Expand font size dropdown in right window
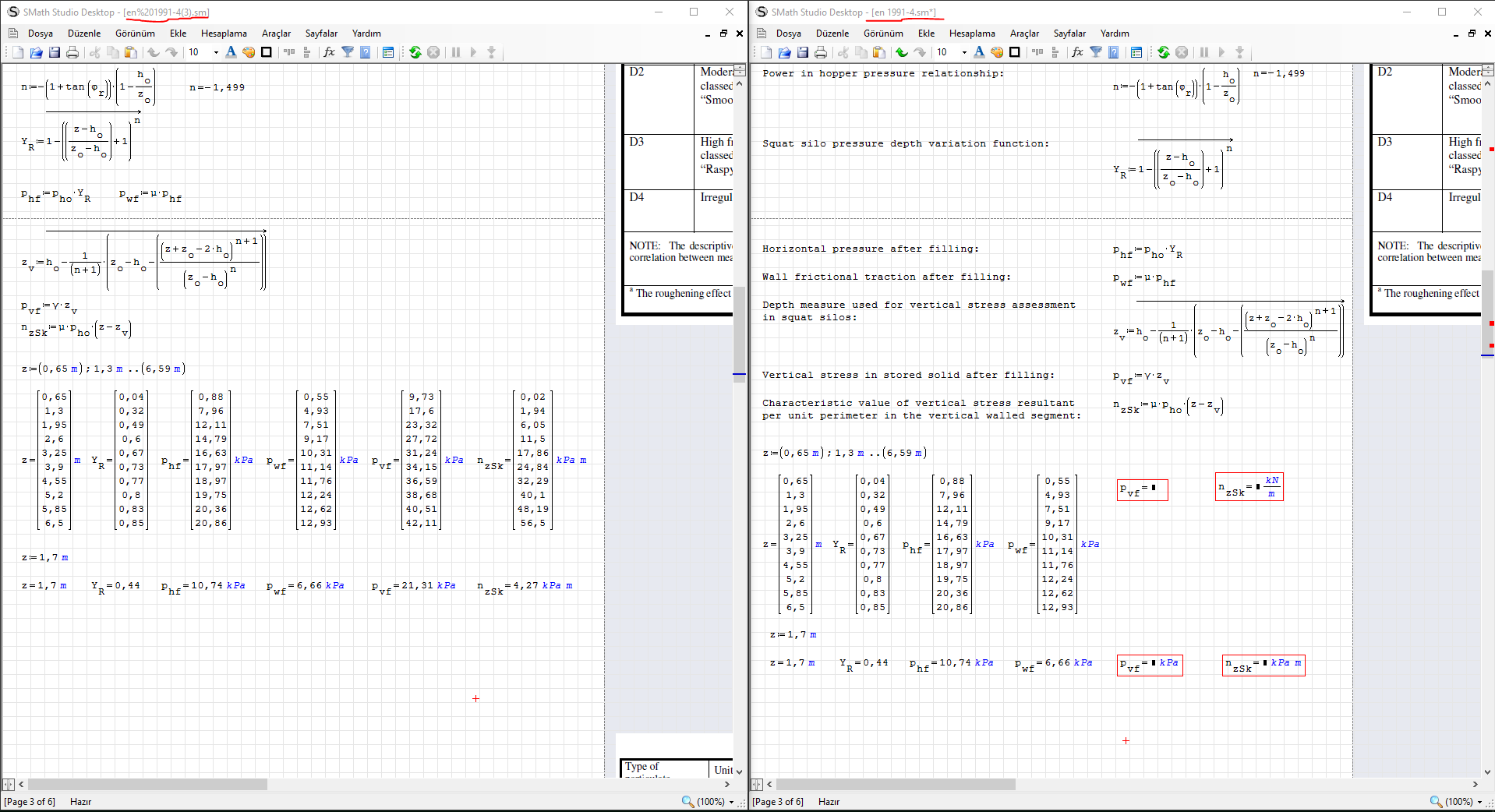1495x812 pixels. [x=964, y=52]
